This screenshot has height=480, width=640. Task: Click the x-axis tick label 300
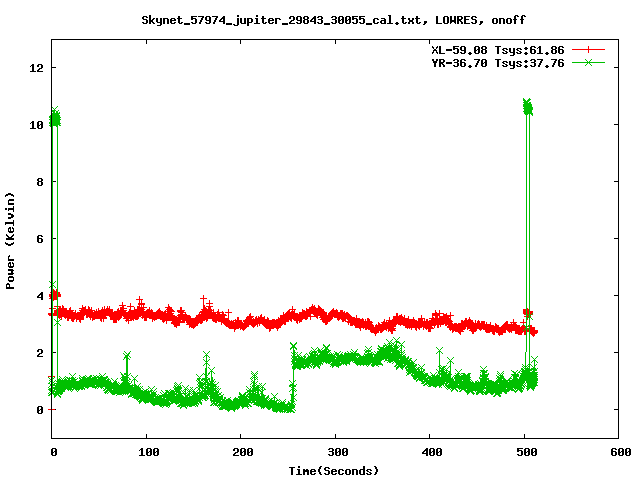tap(338, 452)
